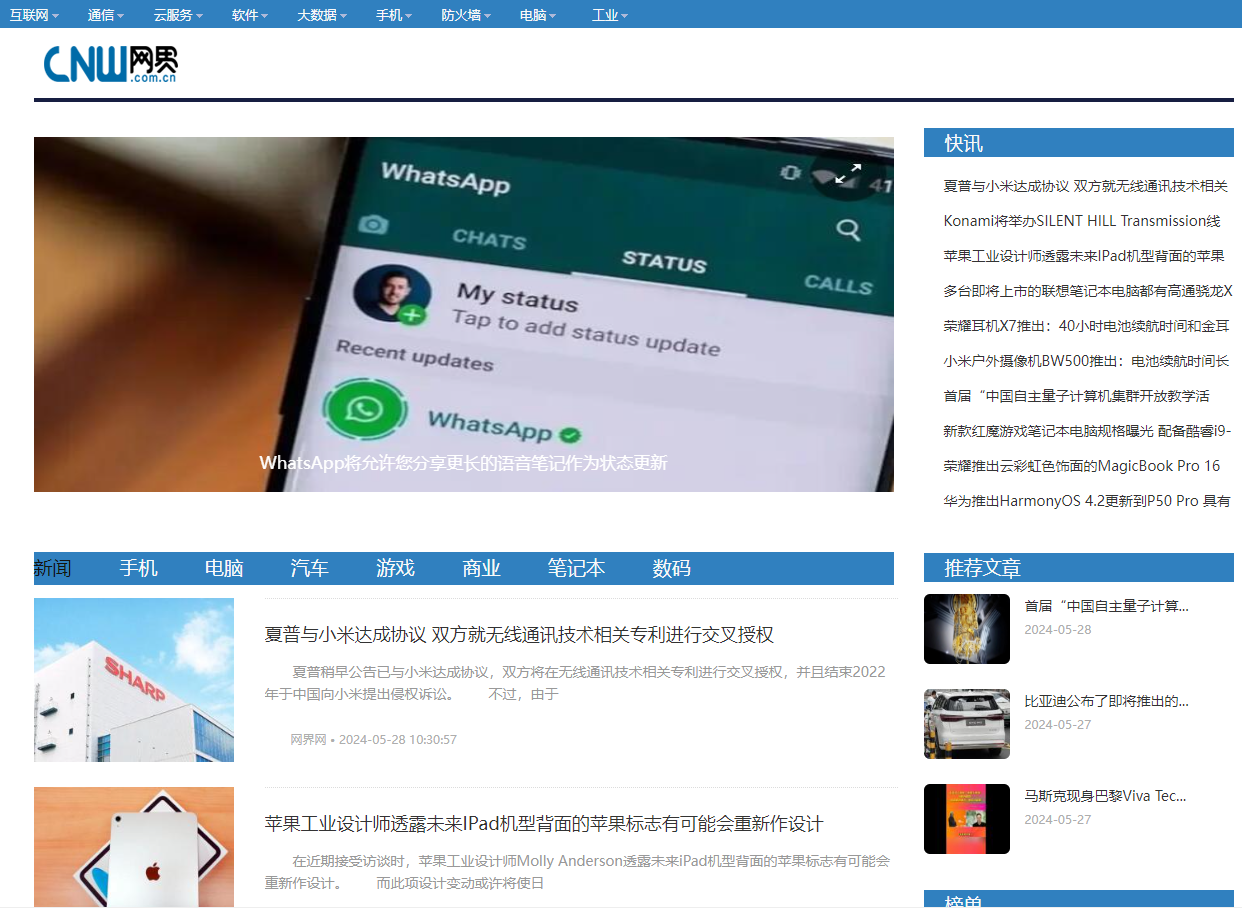Open the 比亚迪 white car recommended thumbnail
Image resolution: width=1242 pixels, height=910 pixels.
pos(967,724)
